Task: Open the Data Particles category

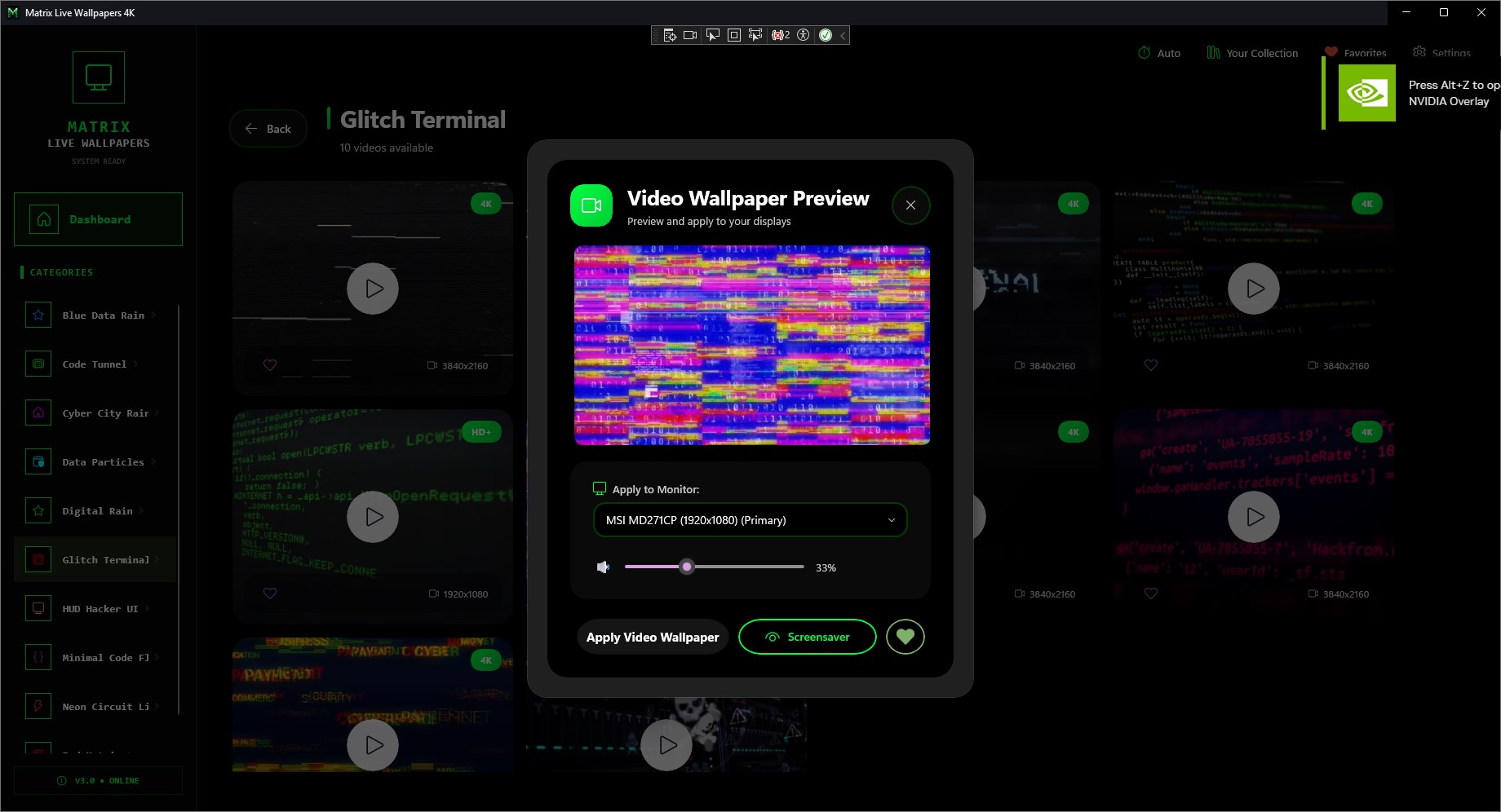Action: 96,462
